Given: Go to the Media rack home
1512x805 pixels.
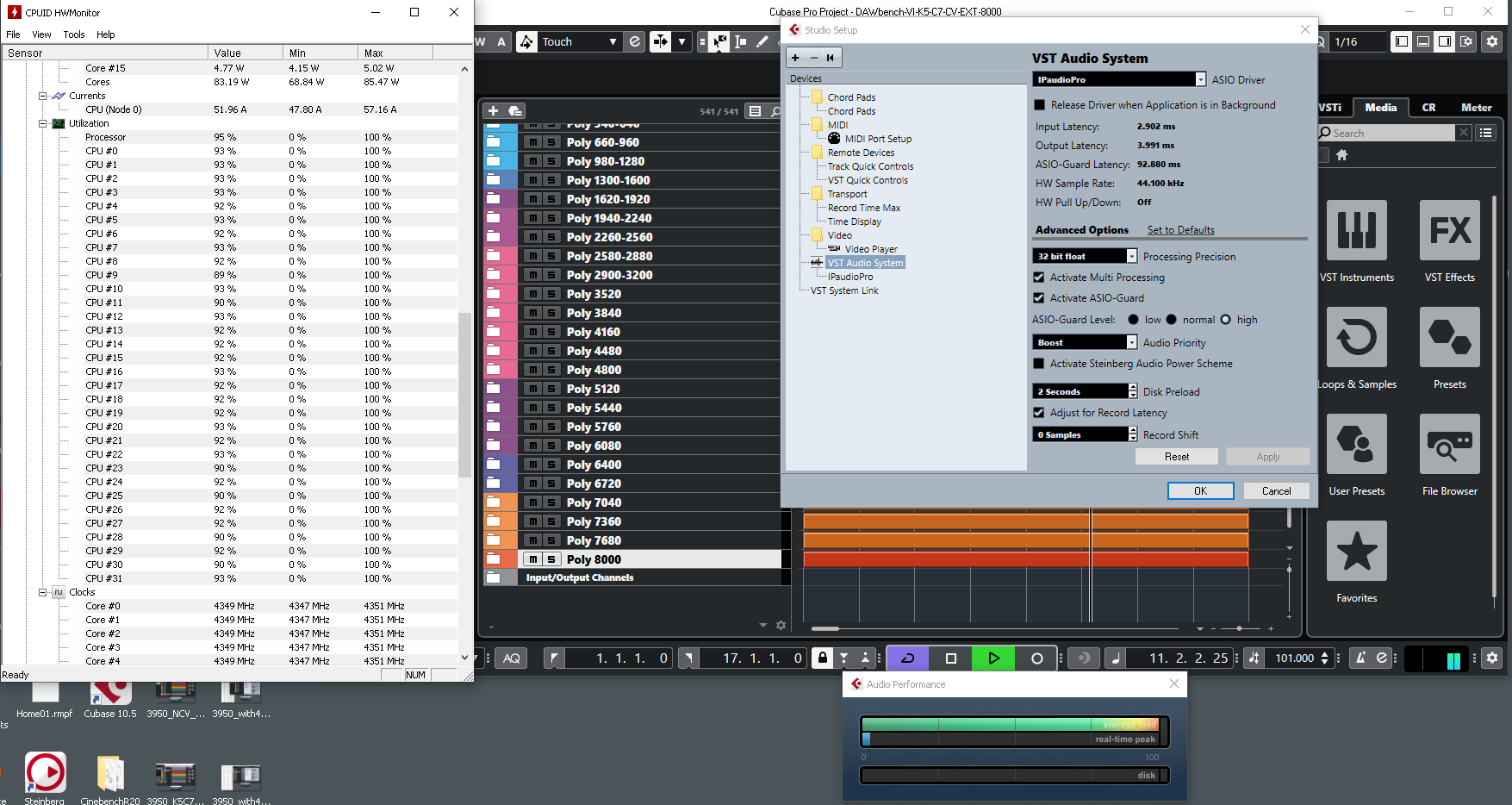Looking at the screenshot, I should (1341, 155).
